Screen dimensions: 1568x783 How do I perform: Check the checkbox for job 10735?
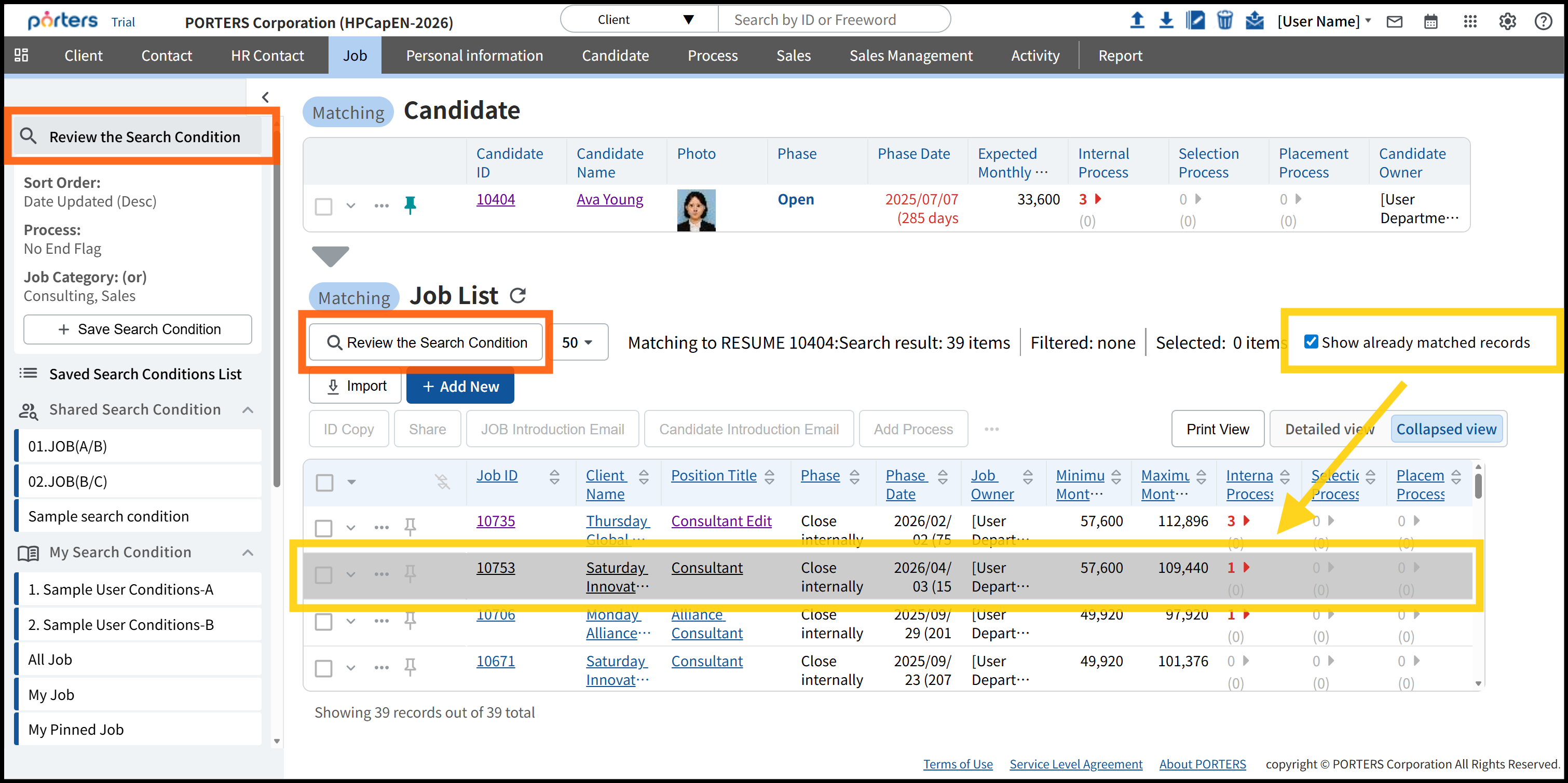[x=324, y=528]
